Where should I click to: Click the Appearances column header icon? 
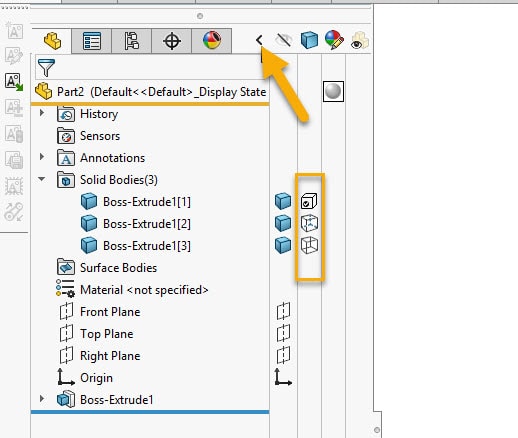point(334,40)
